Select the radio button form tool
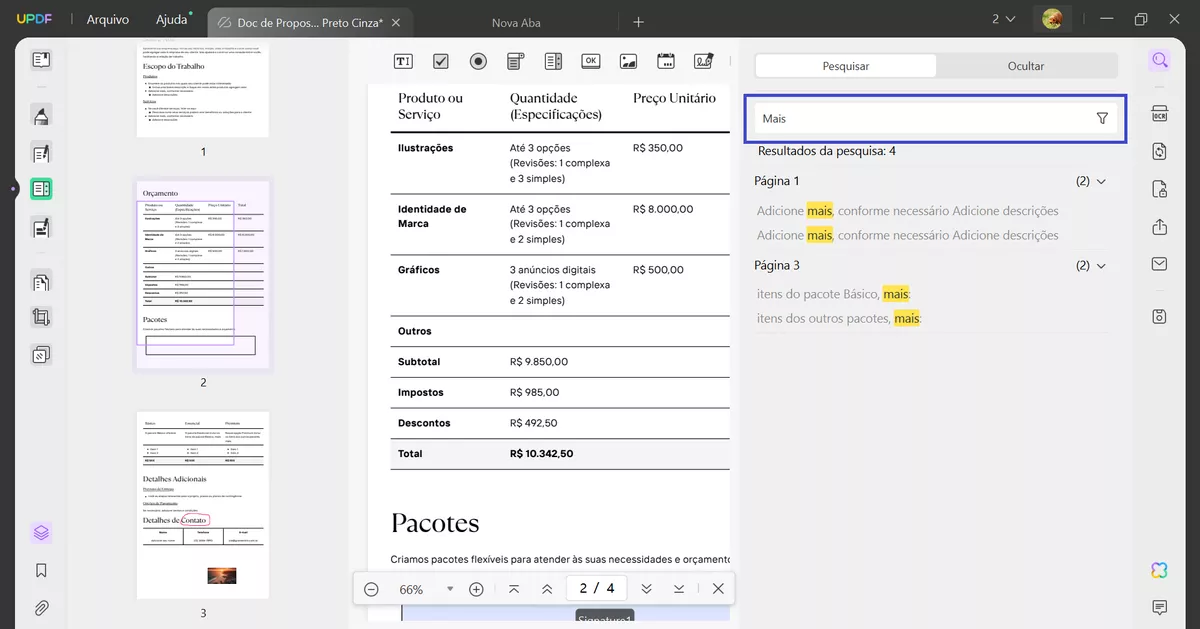This screenshot has height=629, width=1200. (478, 60)
